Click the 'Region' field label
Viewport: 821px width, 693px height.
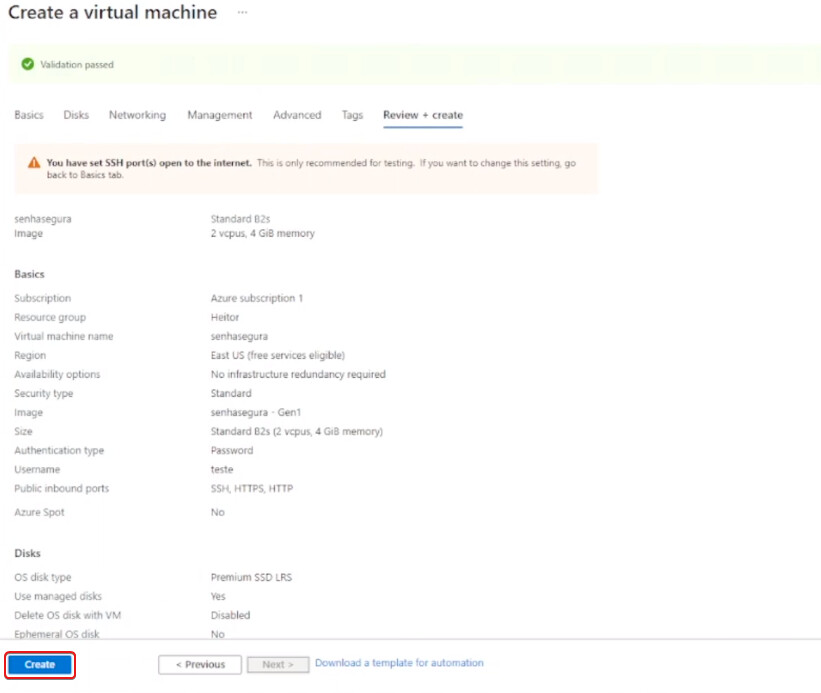coord(30,355)
